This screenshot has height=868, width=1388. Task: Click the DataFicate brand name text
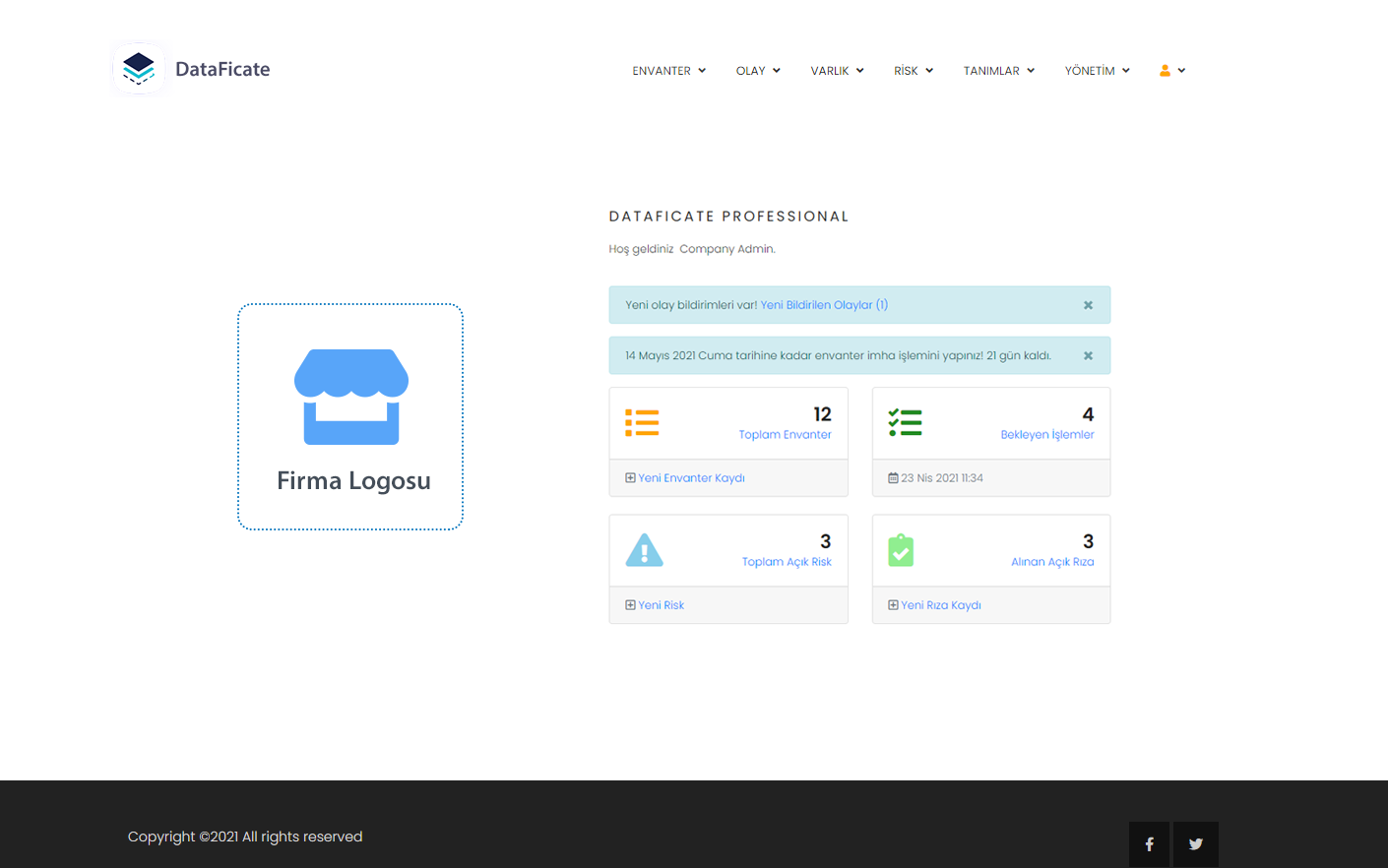(222, 69)
